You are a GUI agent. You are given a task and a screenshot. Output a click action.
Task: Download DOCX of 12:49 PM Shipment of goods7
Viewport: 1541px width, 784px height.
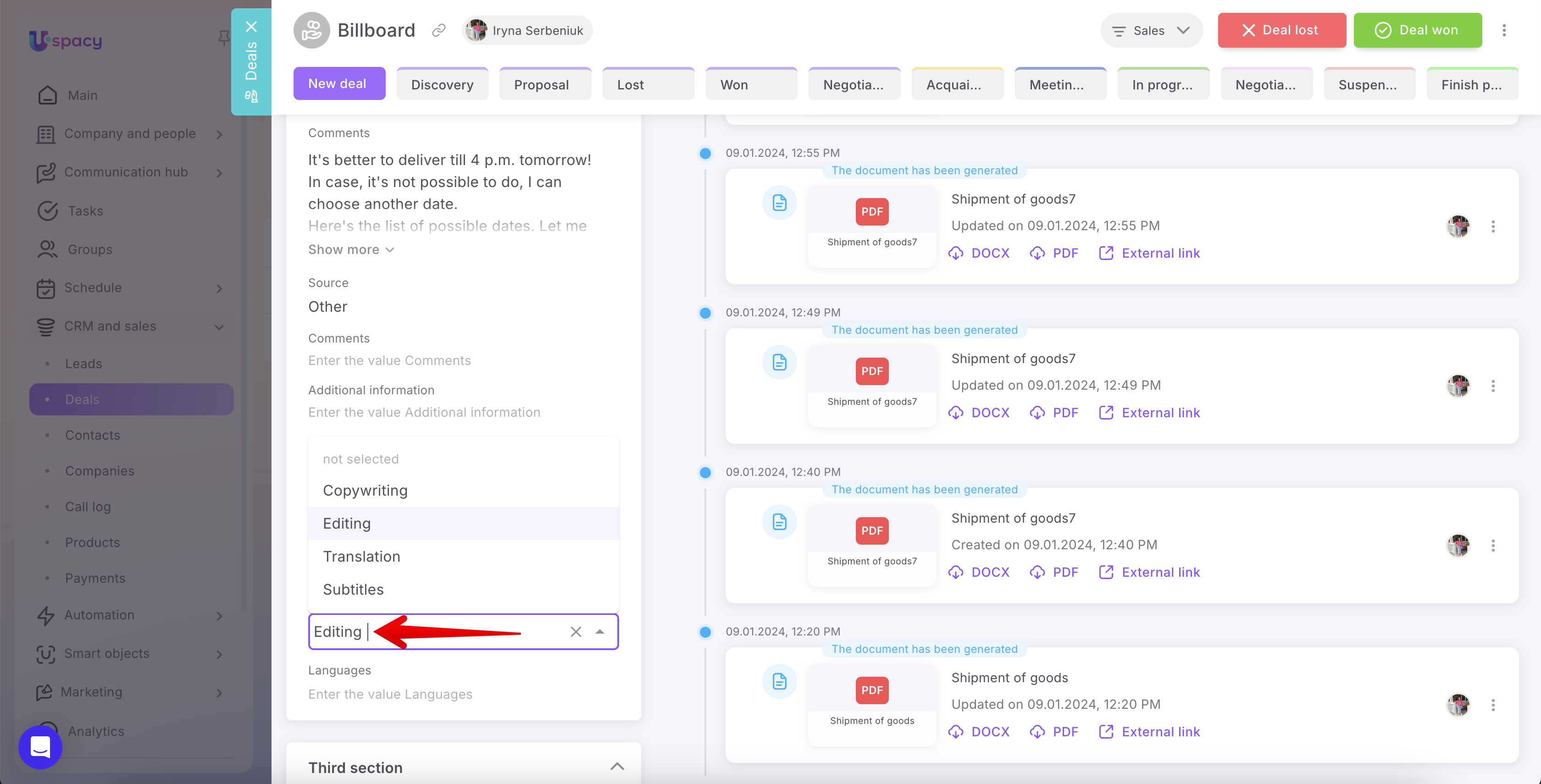[x=979, y=413]
